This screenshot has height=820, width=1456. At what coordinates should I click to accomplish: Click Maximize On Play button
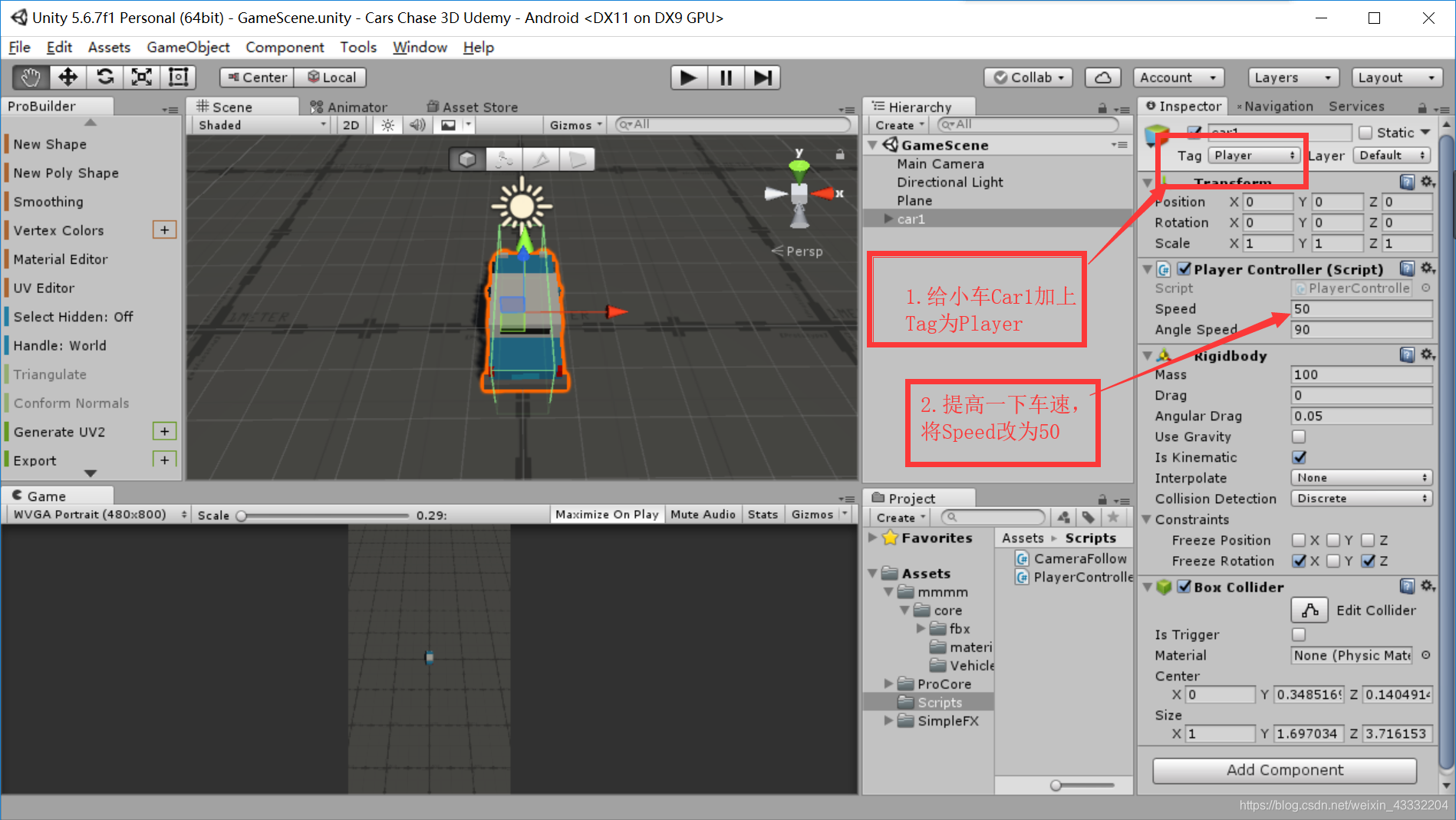click(607, 515)
